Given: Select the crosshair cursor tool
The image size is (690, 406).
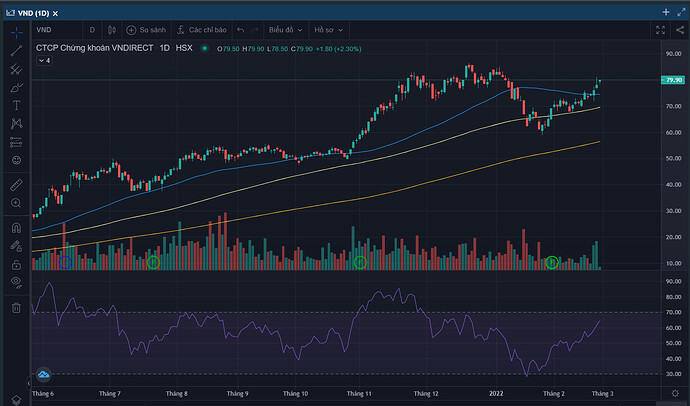Looking at the screenshot, I should (16, 32).
